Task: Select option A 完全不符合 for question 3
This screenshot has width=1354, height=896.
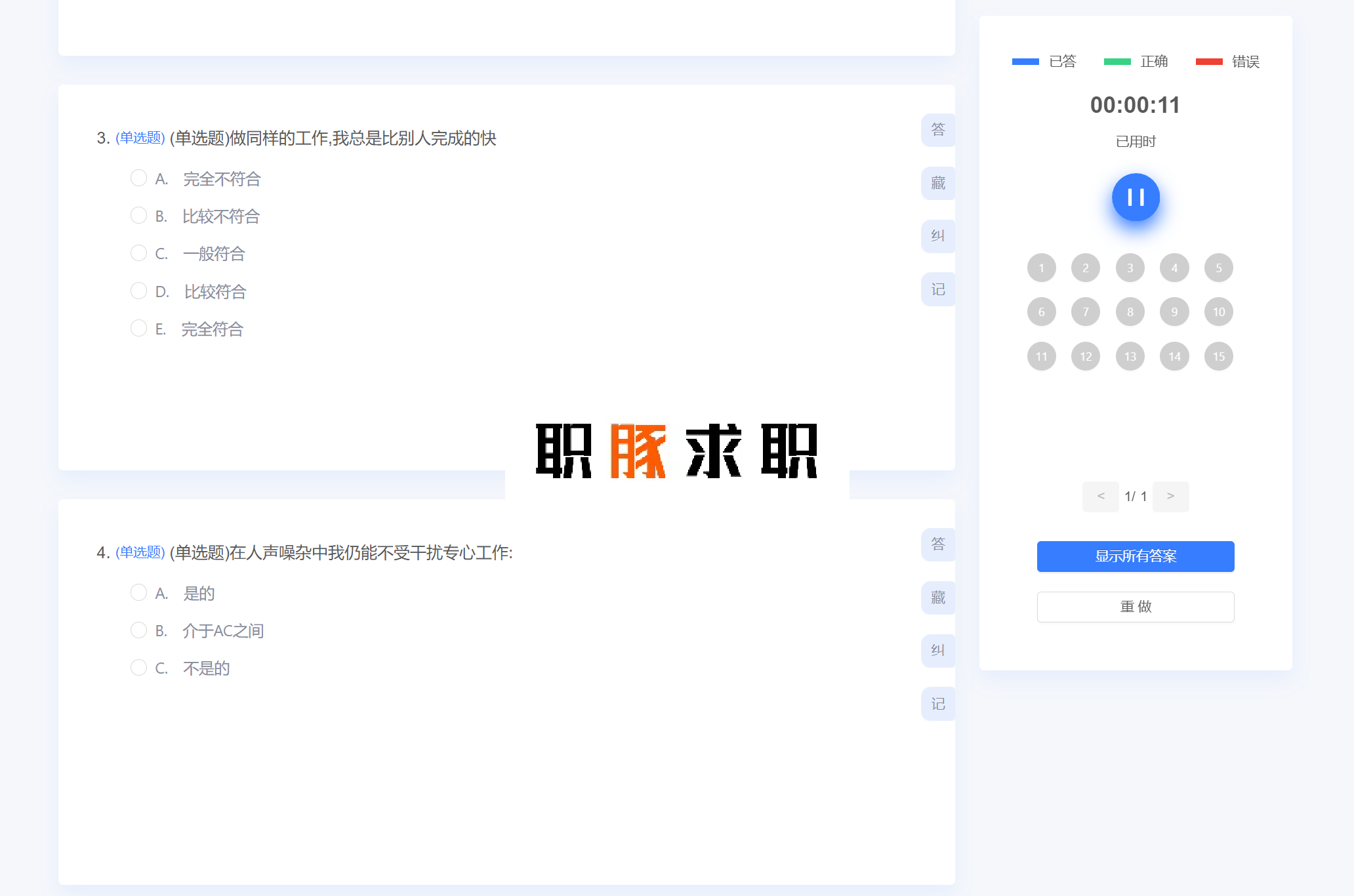Action: tap(138, 178)
